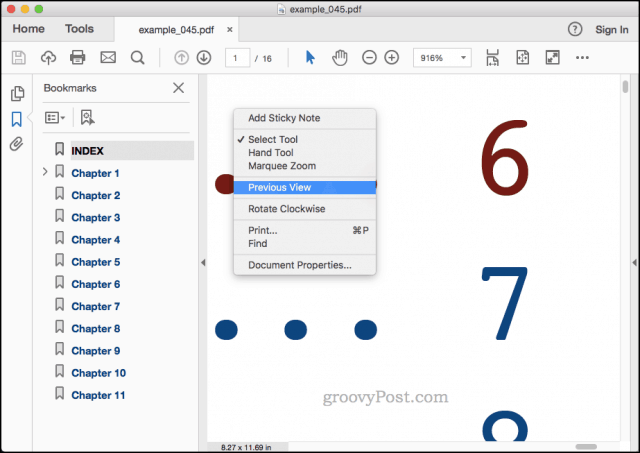640x453 pixels.
Task: Jump to Chapter 2 bookmark
Action: pyautogui.click(x=96, y=195)
